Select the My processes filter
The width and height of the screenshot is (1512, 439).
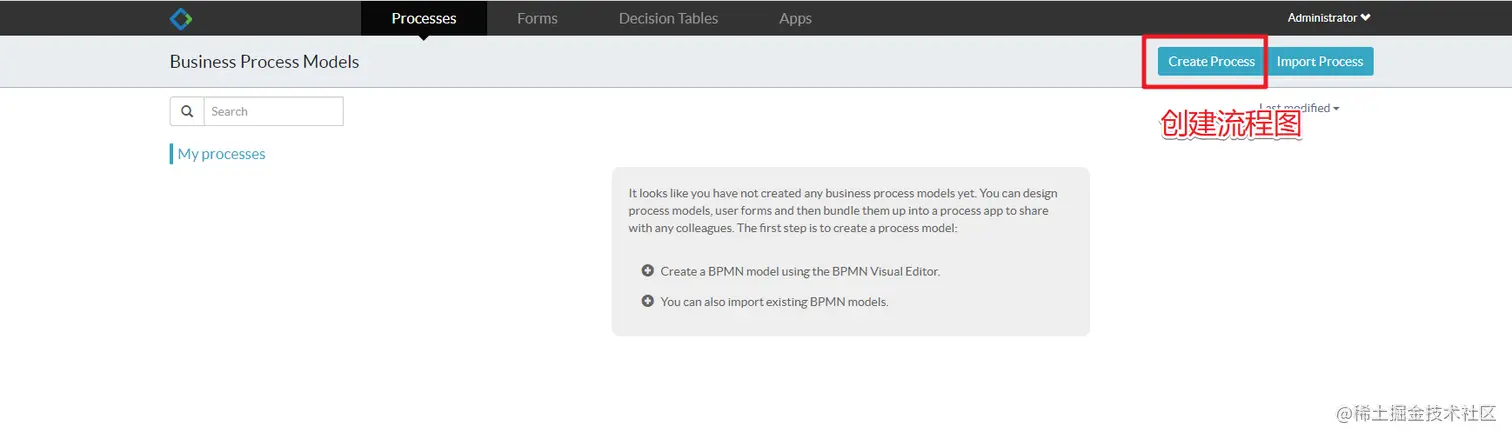(x=221, y=154)
